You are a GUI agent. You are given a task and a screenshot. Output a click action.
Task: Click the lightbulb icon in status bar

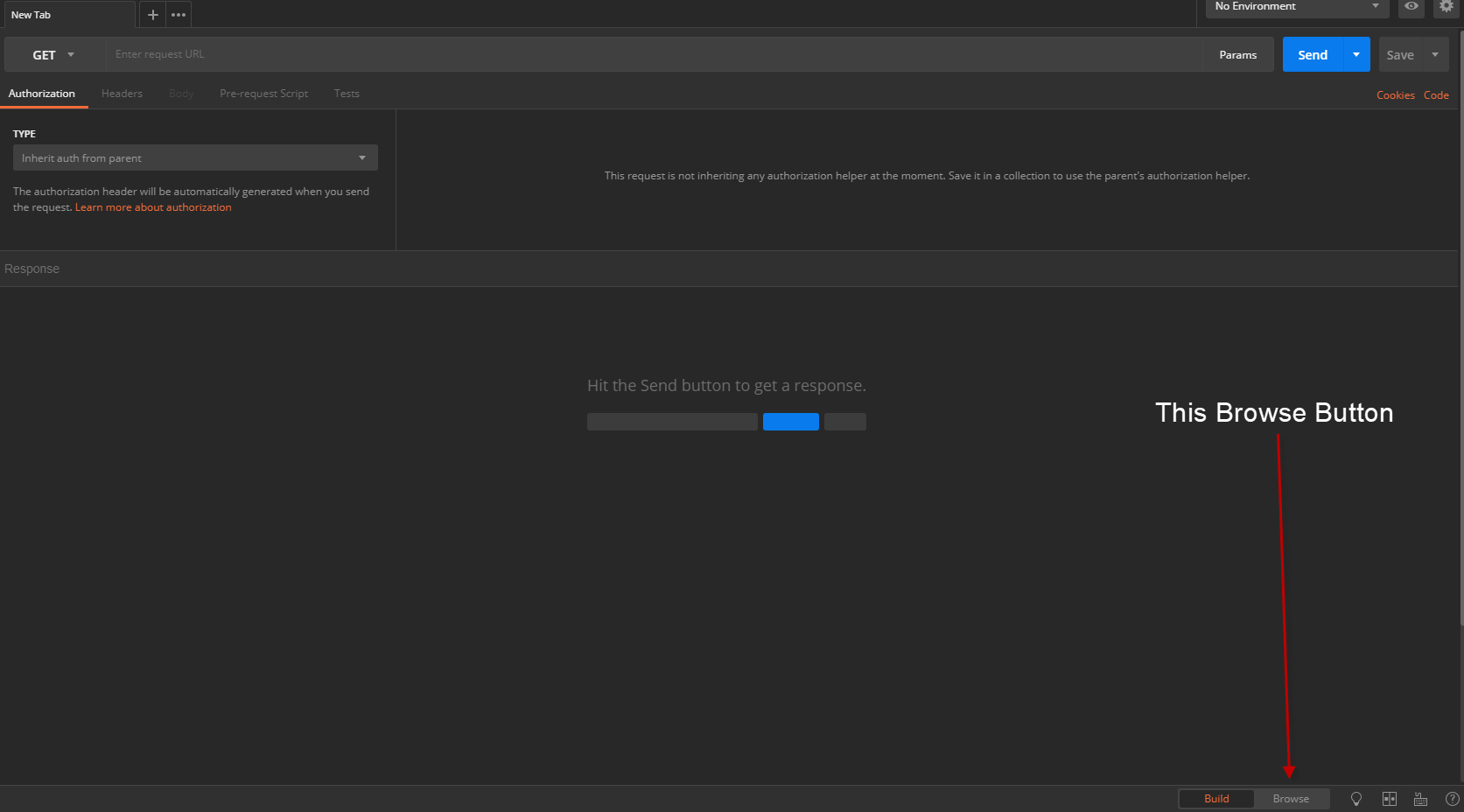[1355, 798]
